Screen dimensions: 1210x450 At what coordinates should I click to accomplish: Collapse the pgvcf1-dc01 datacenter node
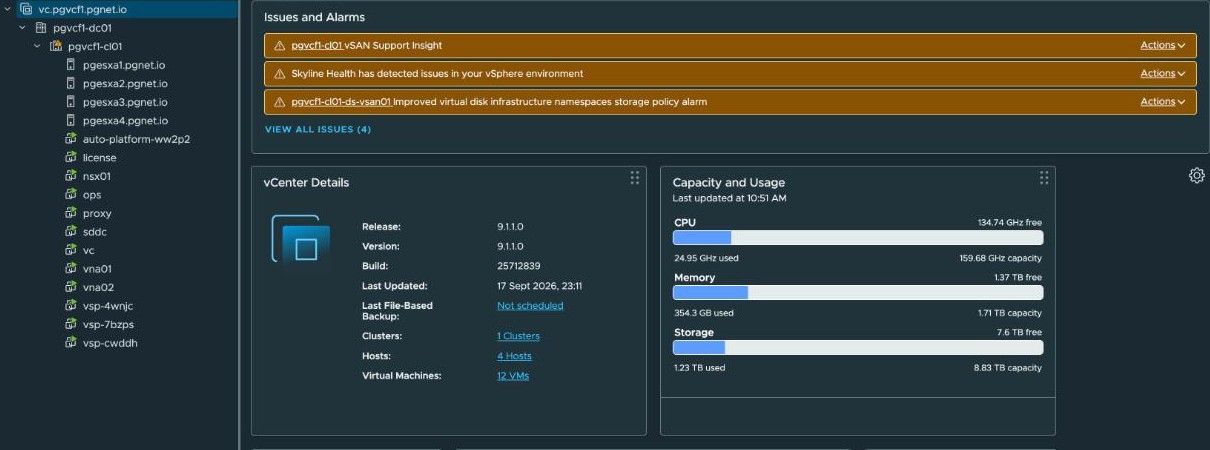tap(23, 28)
